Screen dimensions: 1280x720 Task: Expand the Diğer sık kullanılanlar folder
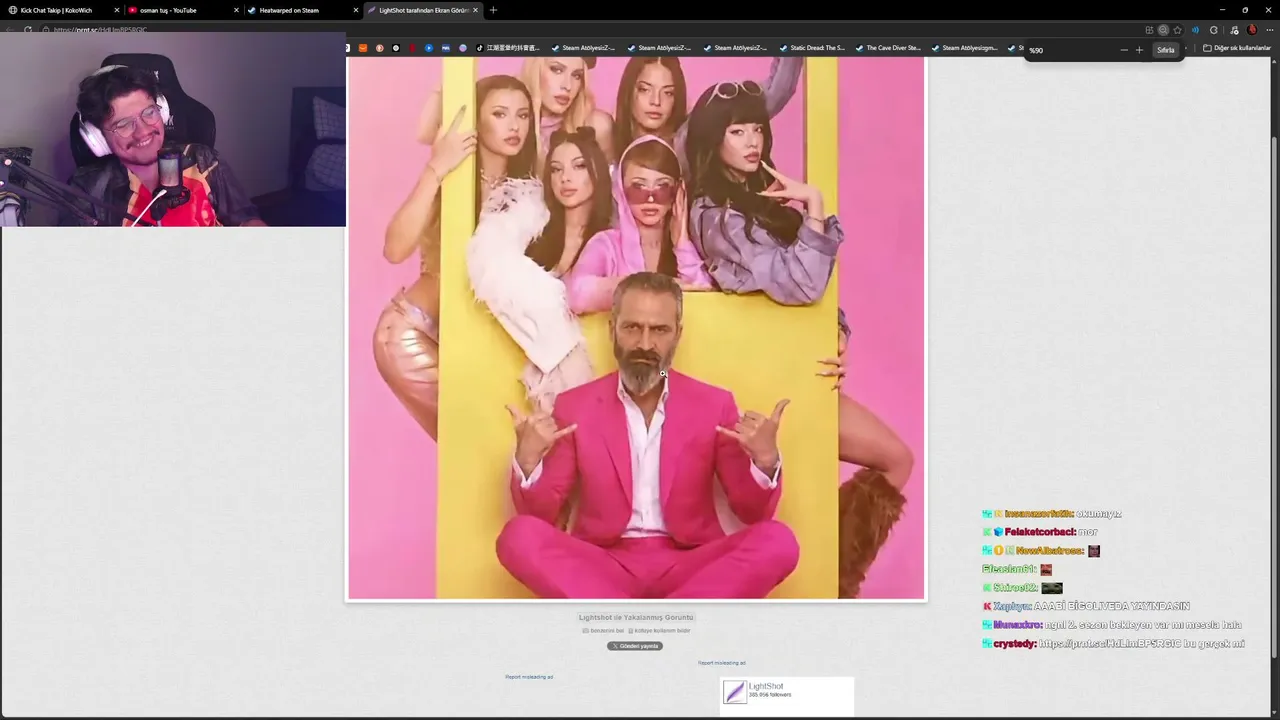coord(1237,48)
